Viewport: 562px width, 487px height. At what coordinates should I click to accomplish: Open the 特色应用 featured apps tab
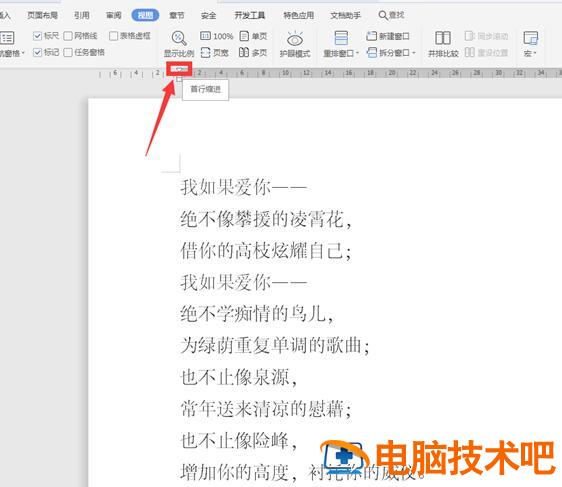pos(299,15)
